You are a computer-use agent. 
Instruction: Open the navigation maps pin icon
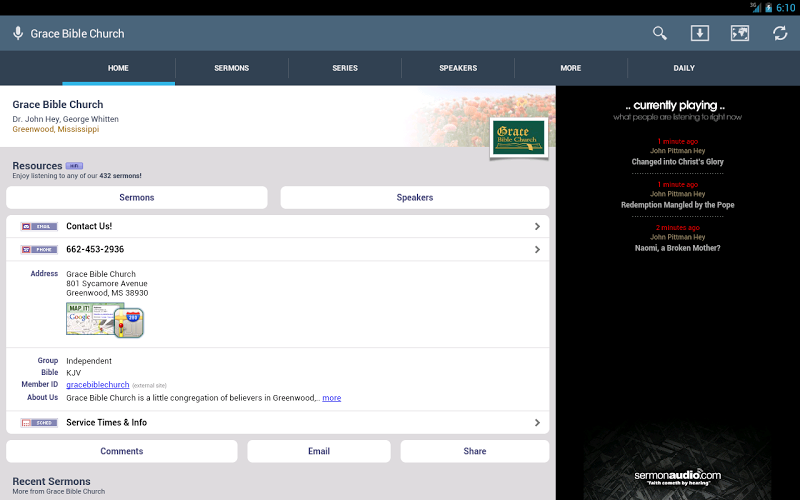[x=129, y=322]
